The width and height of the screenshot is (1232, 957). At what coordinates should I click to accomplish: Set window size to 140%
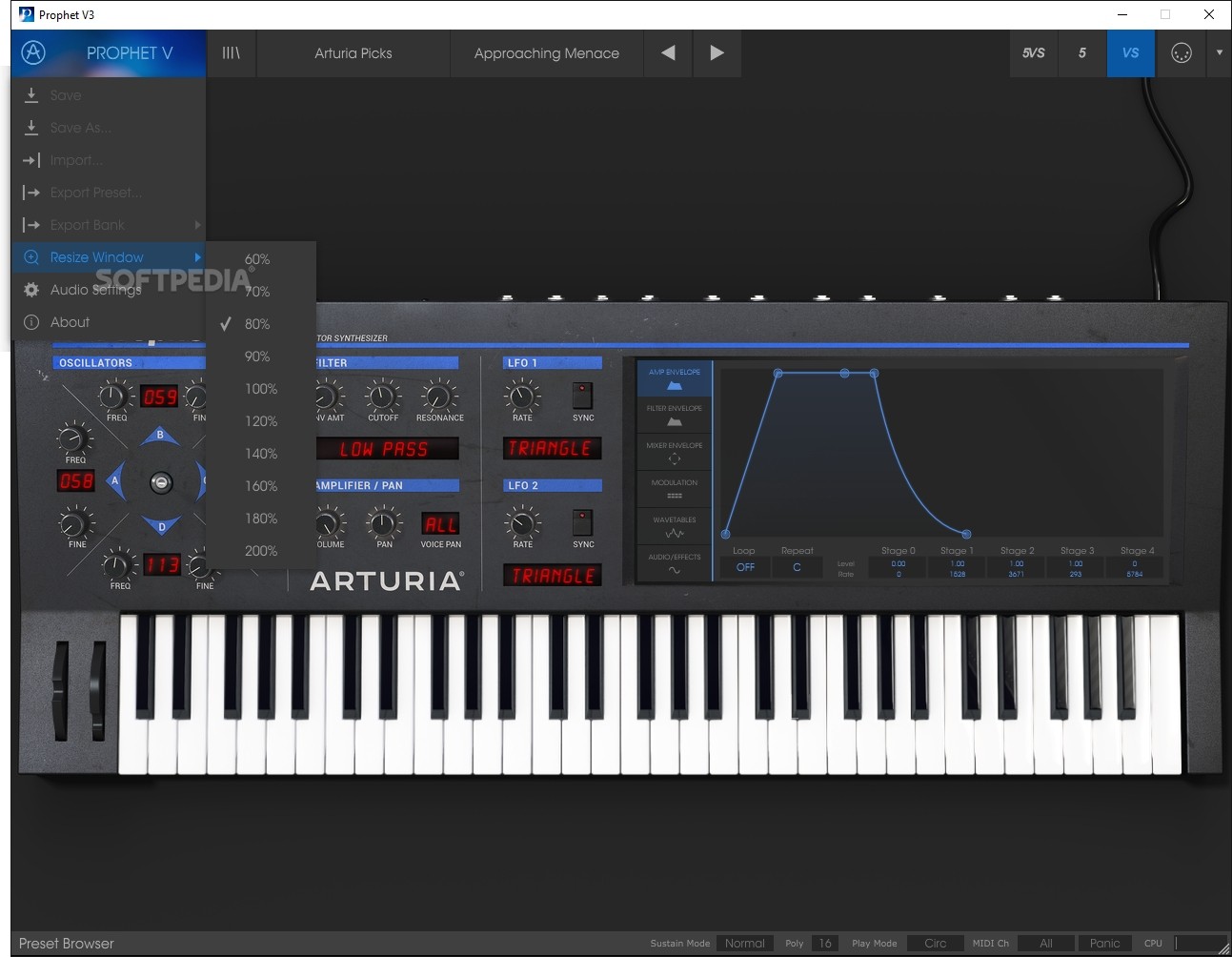click(x=261, y=454)
